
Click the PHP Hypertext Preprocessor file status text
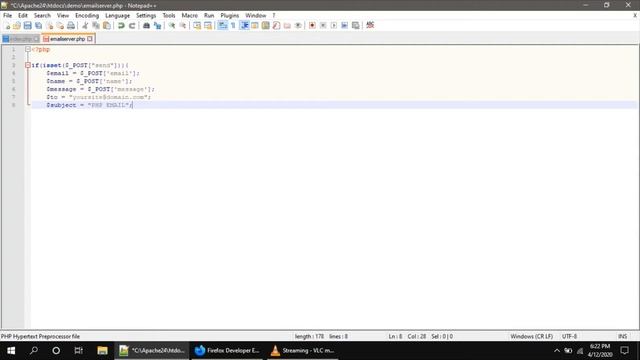(x=40, y=337)
